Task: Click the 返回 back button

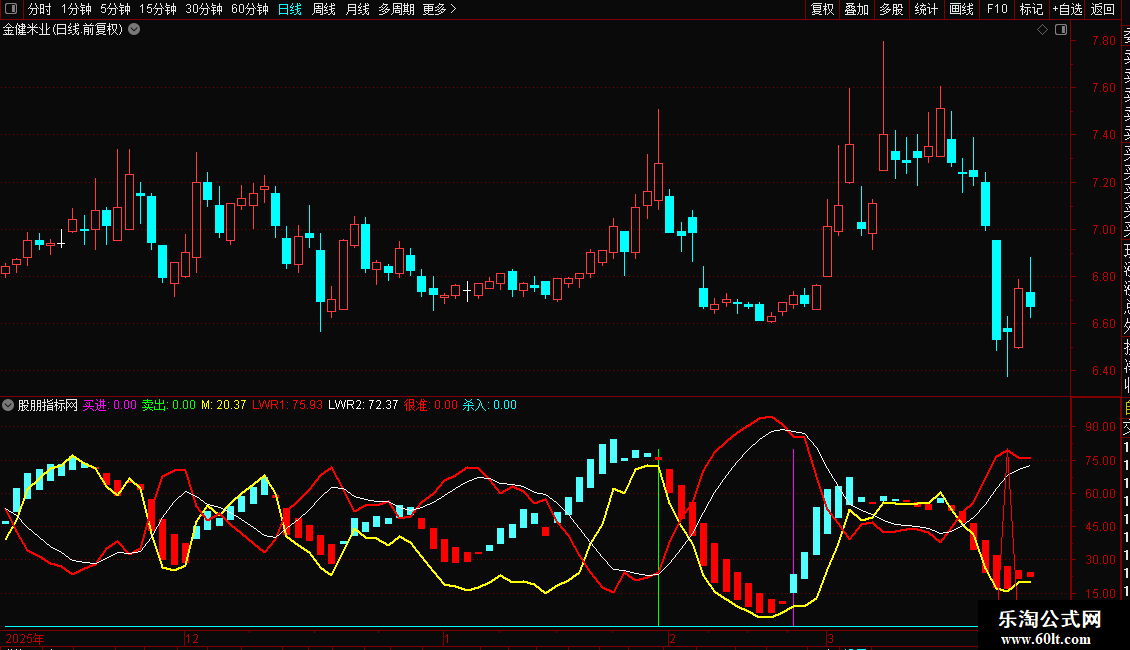Action: (x=1103, y=9)
